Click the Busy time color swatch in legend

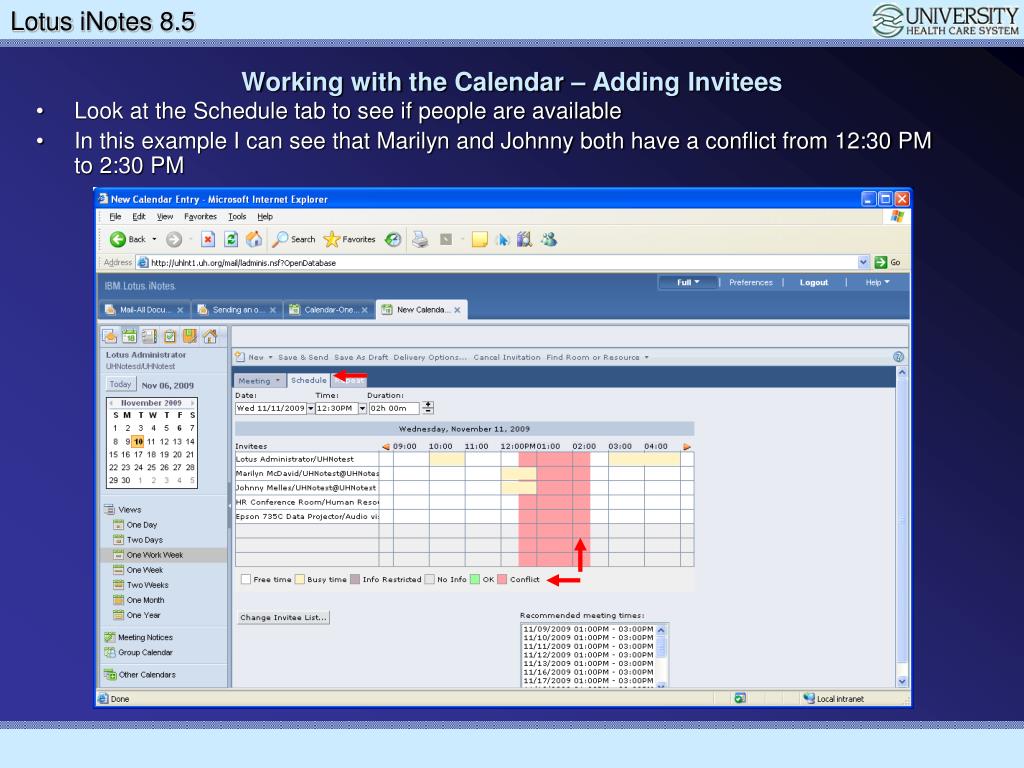tap(300, 579)
